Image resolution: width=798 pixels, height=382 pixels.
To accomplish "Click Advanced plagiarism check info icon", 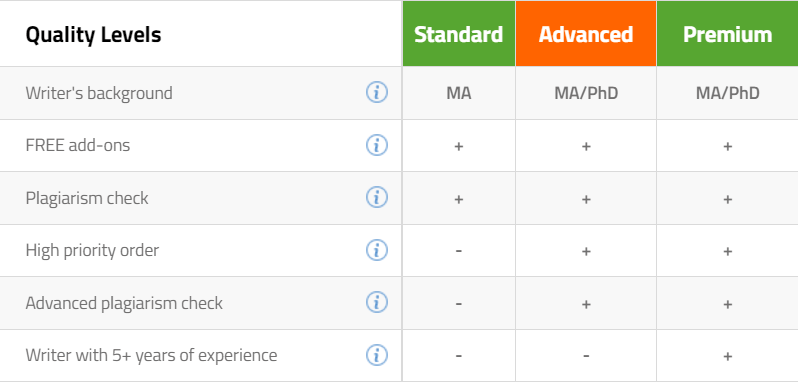I will click(377, 302).
